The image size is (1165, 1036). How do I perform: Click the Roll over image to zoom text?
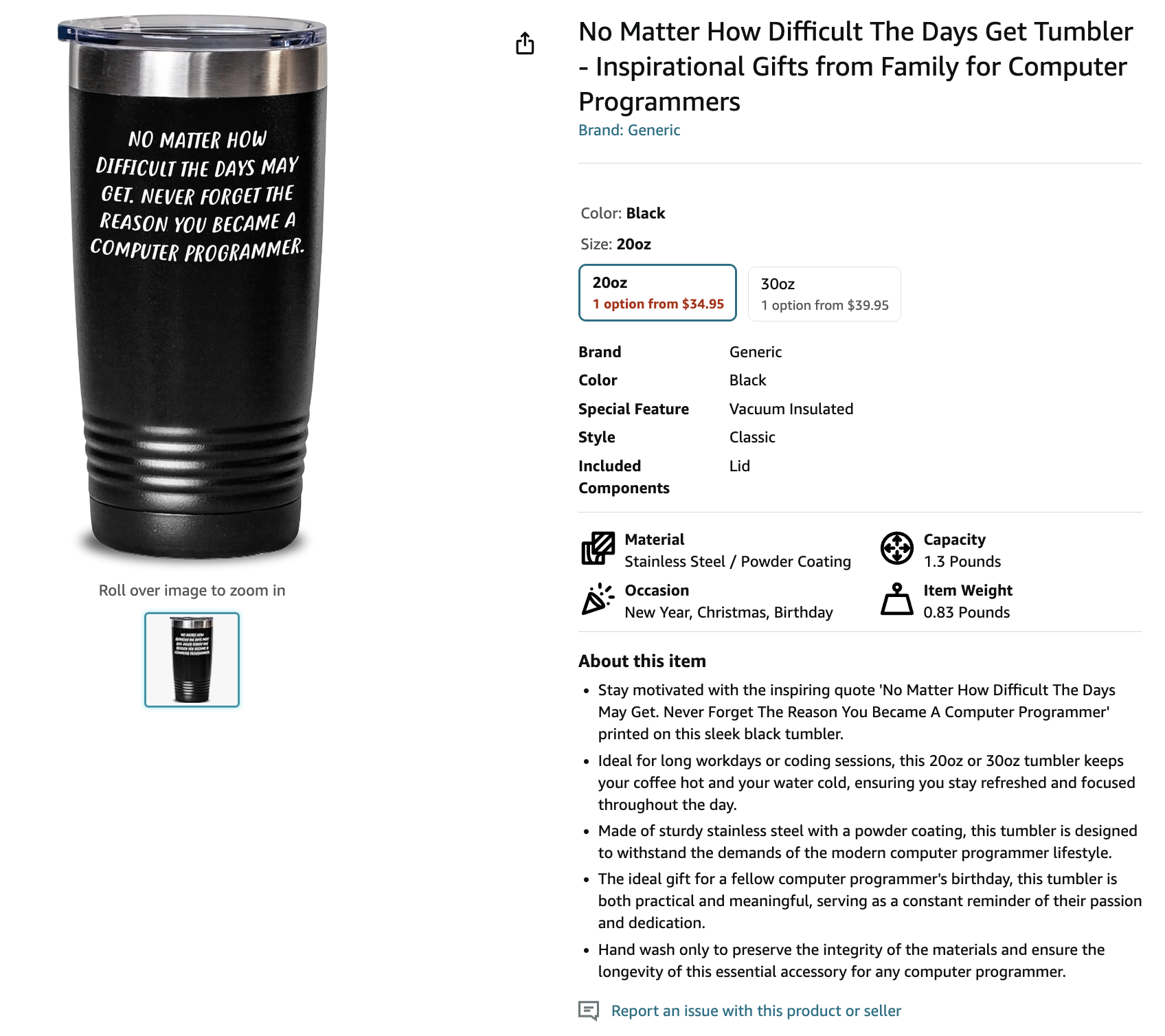(x=192, y=590)
